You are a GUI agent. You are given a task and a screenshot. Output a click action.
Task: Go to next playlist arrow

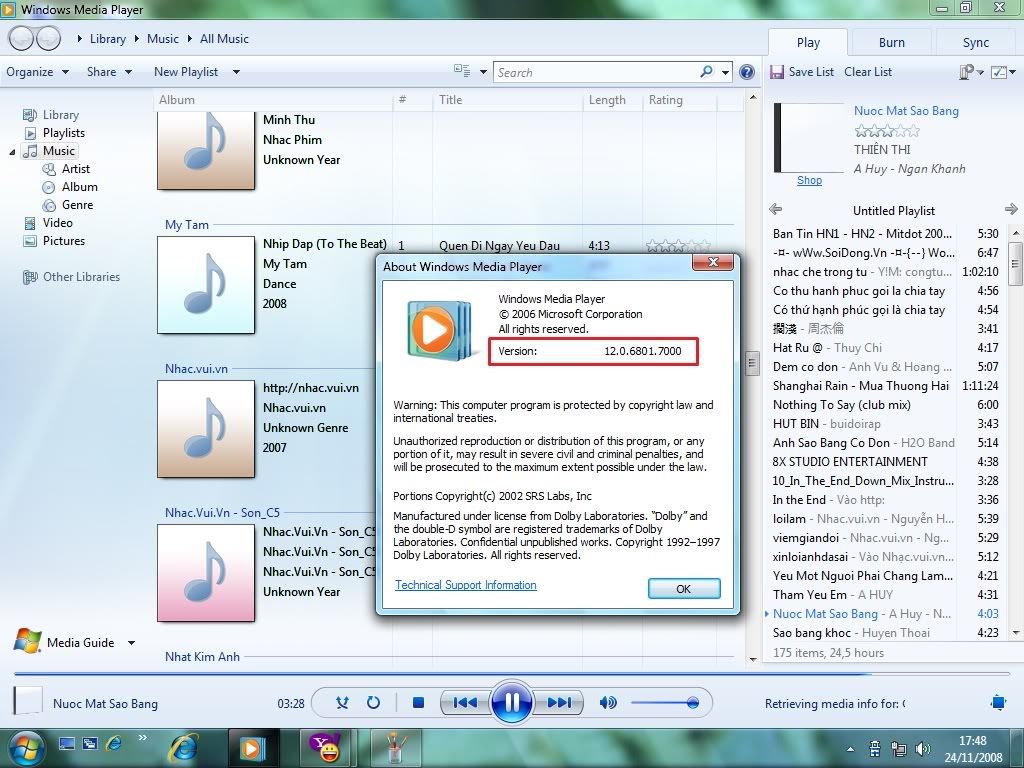[1011, 209]
